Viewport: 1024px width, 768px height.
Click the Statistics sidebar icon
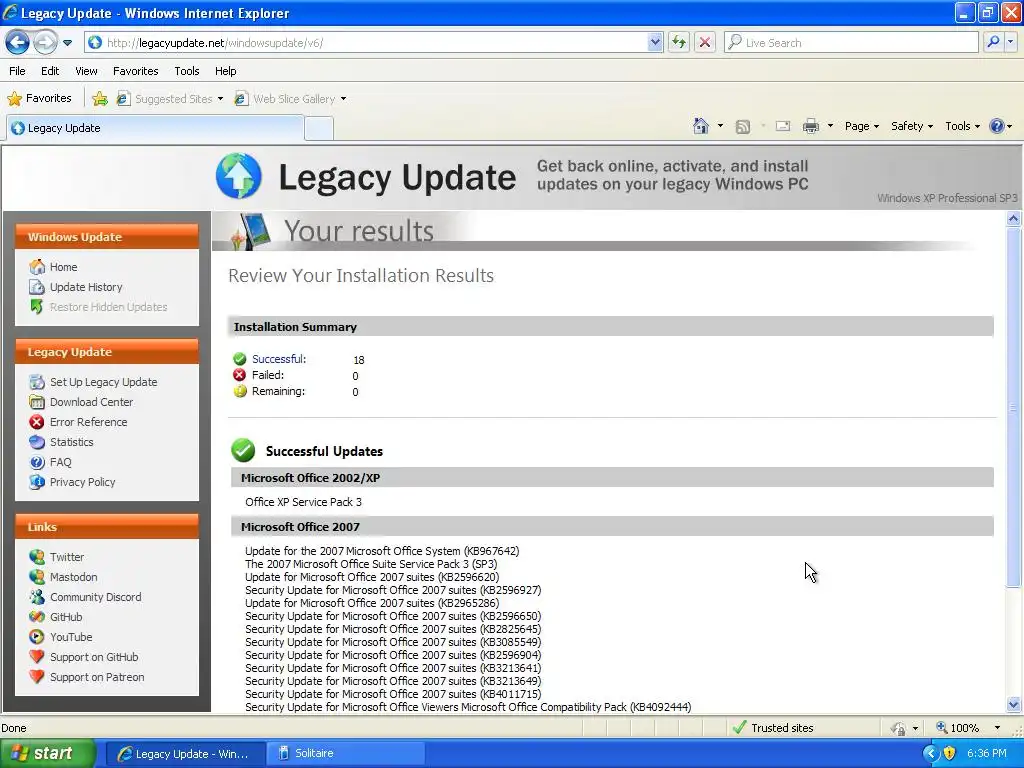tap(37, 442)
